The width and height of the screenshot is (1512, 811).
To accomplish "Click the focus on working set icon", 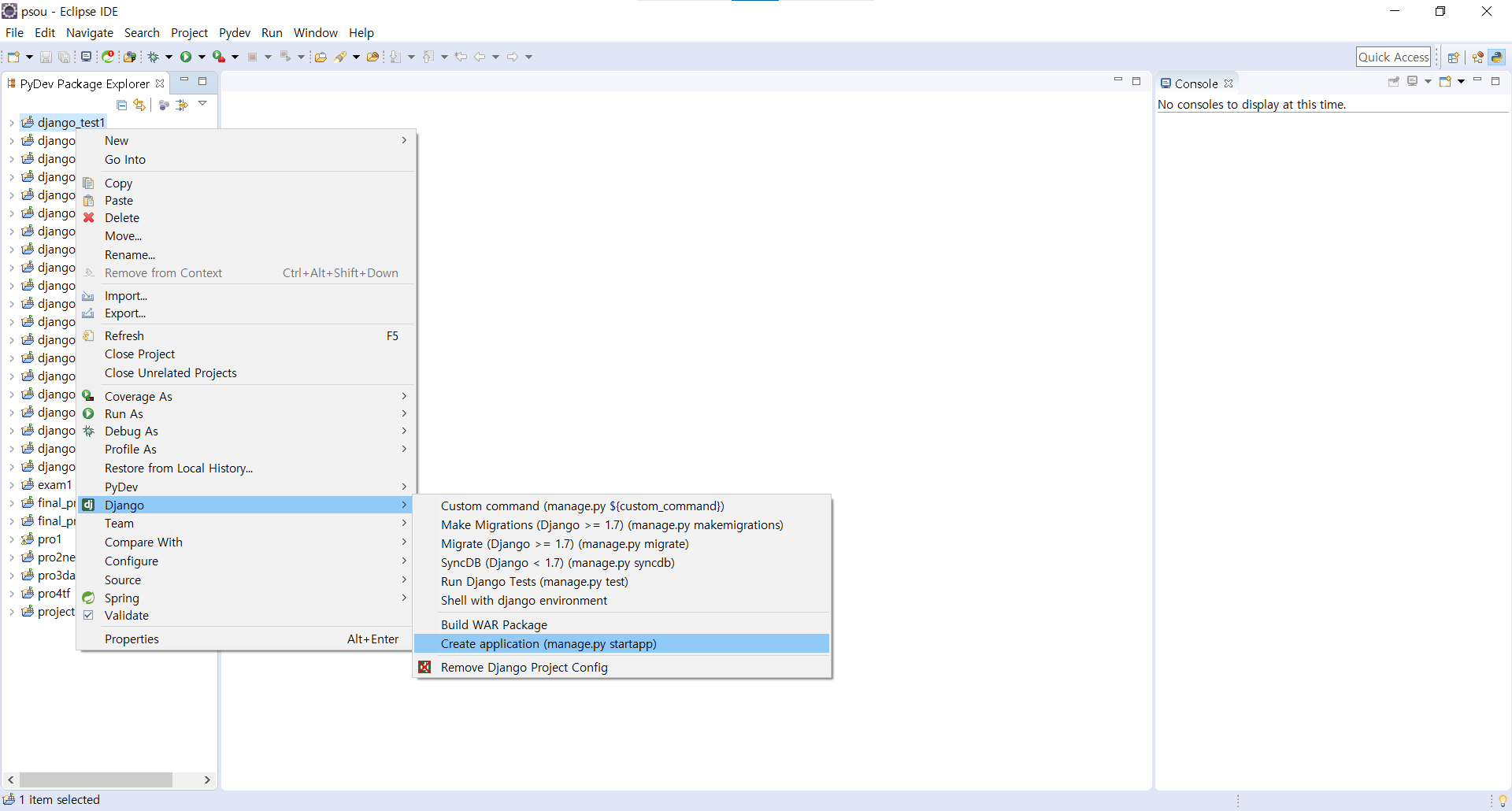I will coord(164,105).
